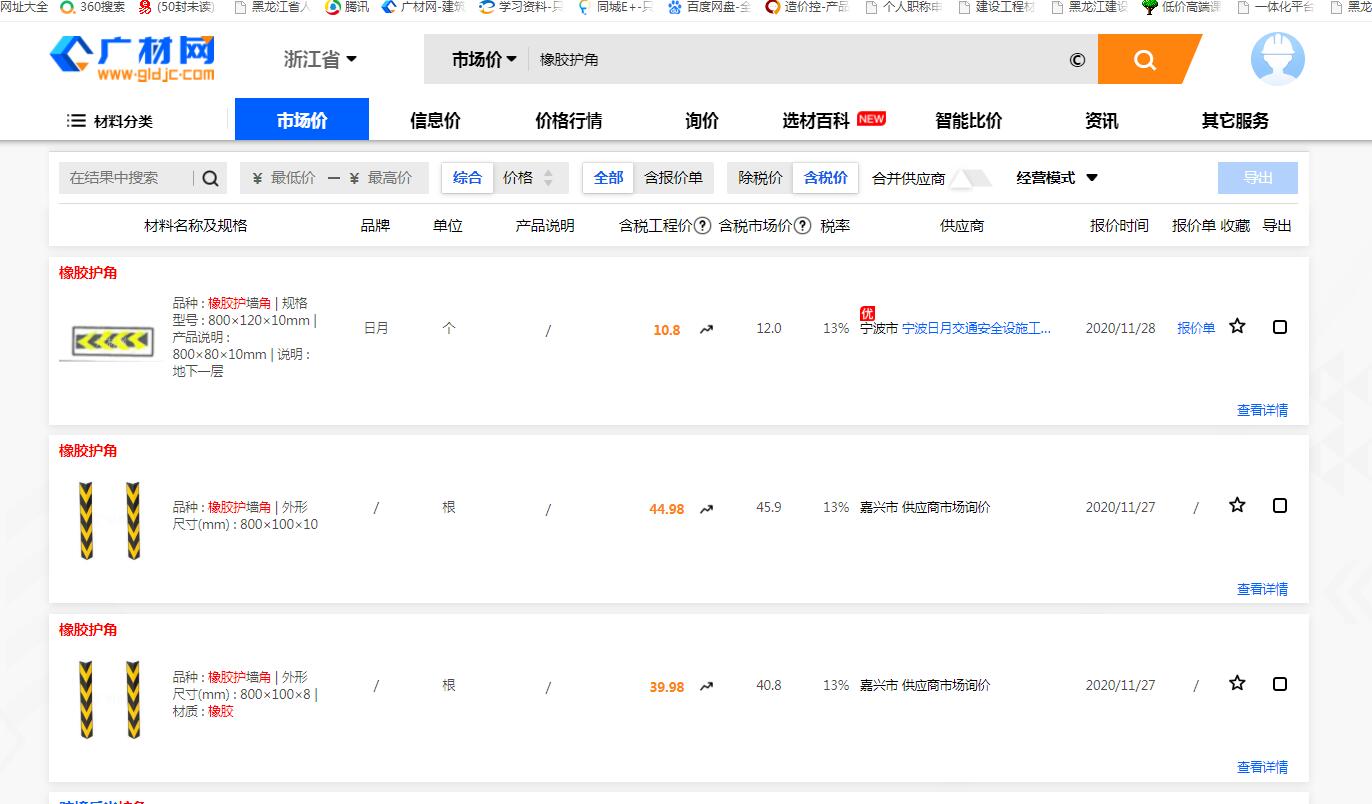The height and width of the screenshot is (804, 1372).
Task: Select the 含报价单 filter
Action: (x=673, y=178)
